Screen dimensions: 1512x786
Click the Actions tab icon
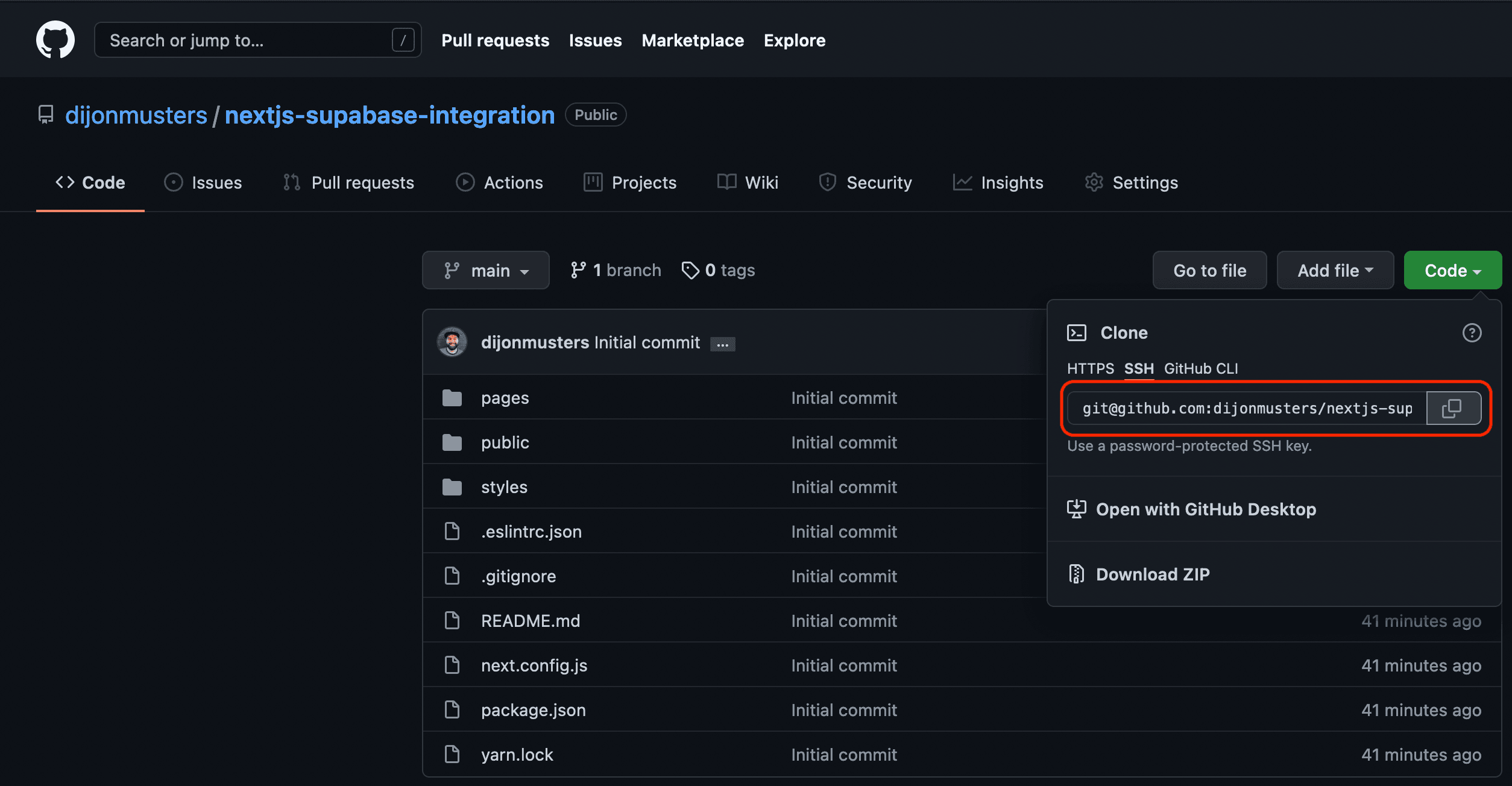tap(463, 183)
